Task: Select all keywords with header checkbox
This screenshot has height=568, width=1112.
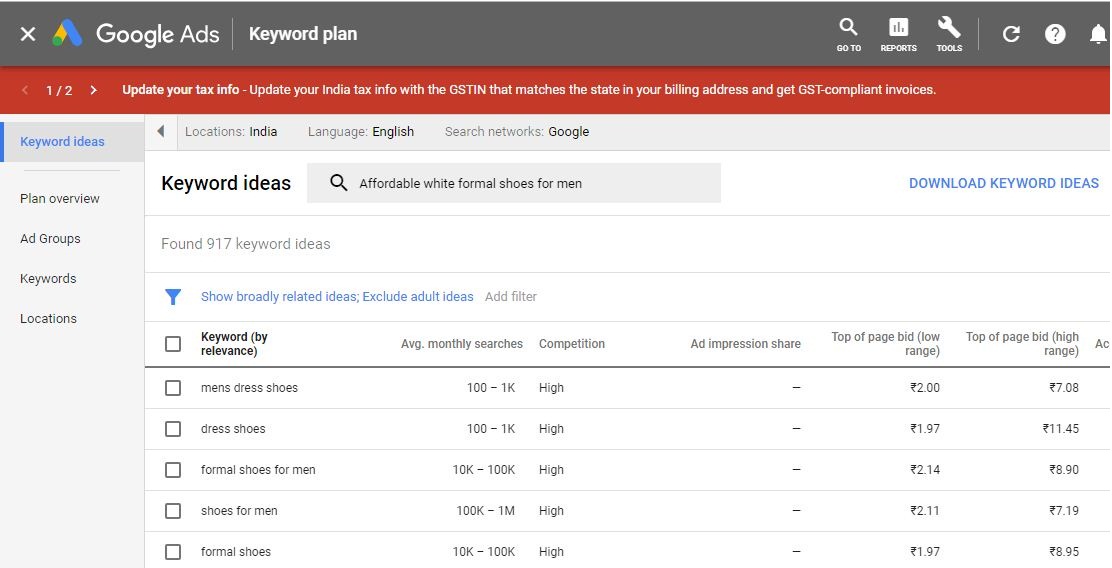Action: [173, 344]
